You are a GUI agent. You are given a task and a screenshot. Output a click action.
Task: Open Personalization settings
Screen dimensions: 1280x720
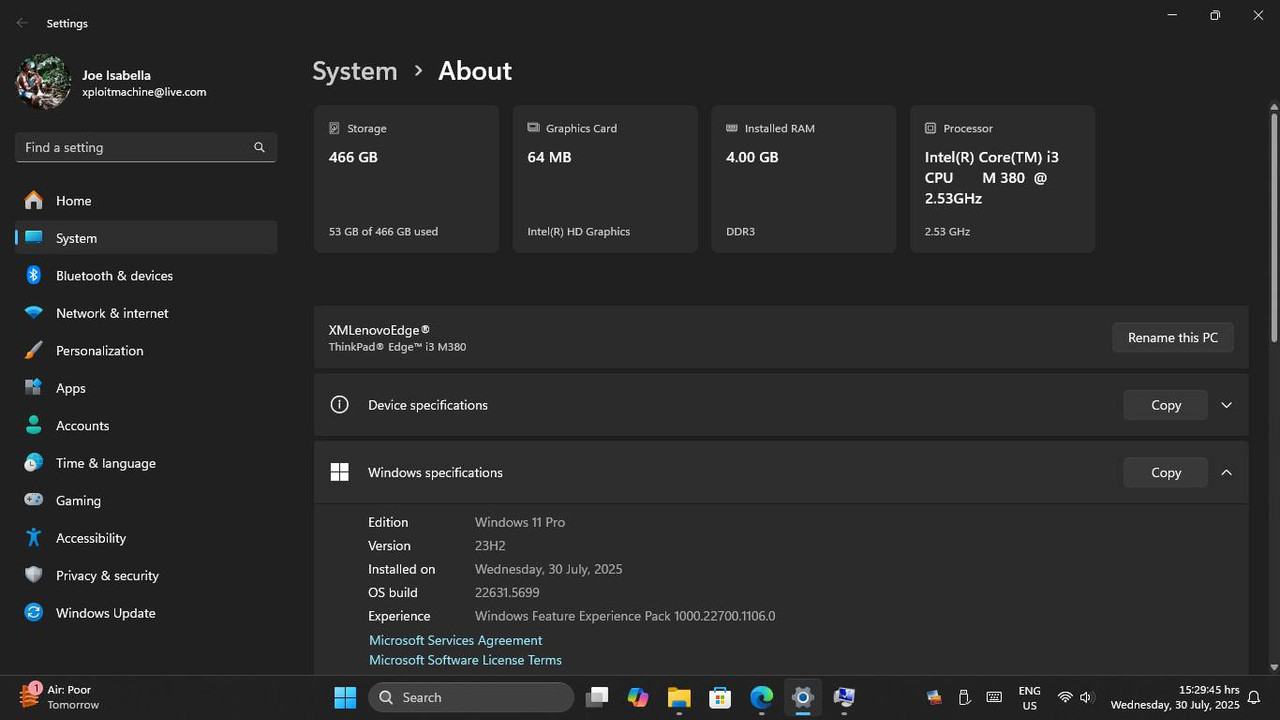(x=146, y=350)
